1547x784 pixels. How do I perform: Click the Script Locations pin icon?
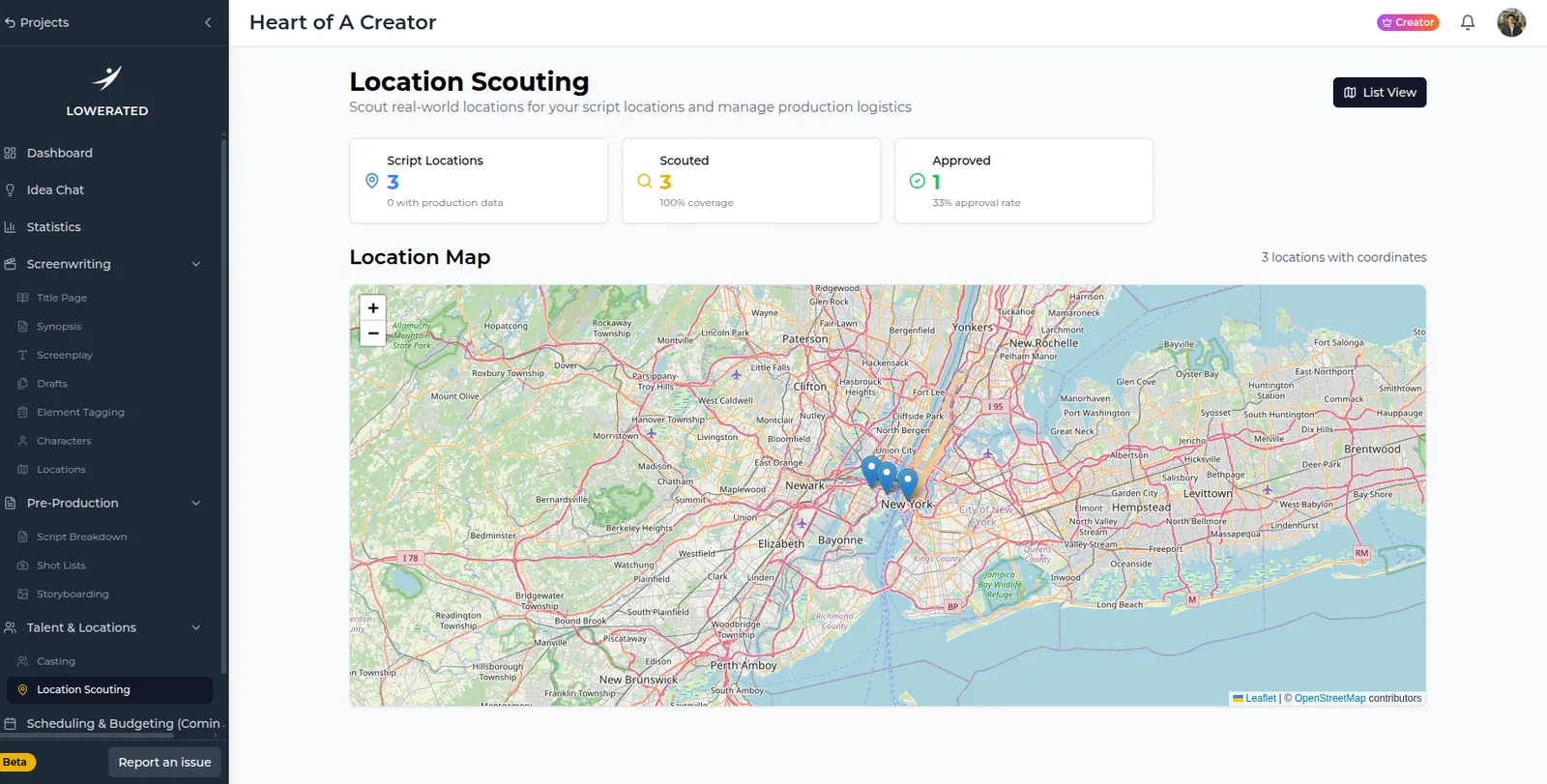tap(371, 181)
